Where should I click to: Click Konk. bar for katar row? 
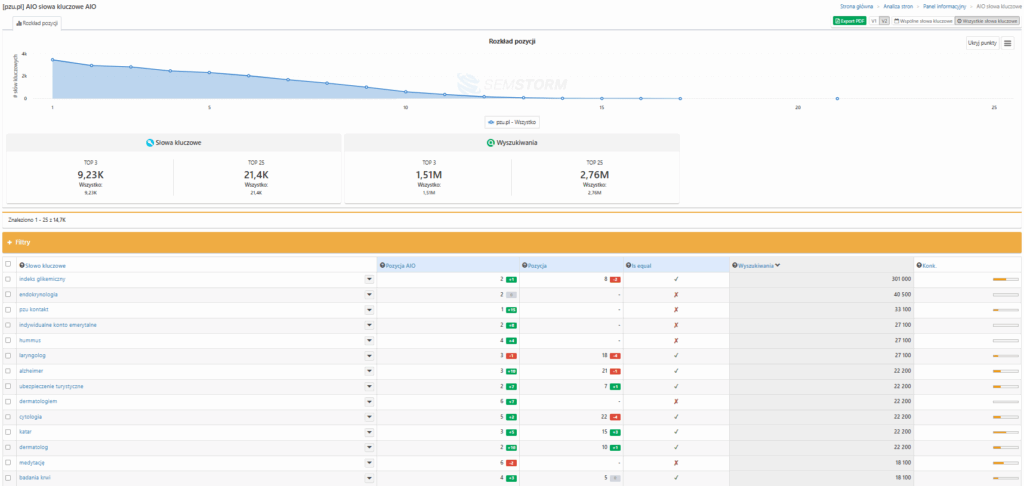pyautogui.click(x=1005, y=432)
